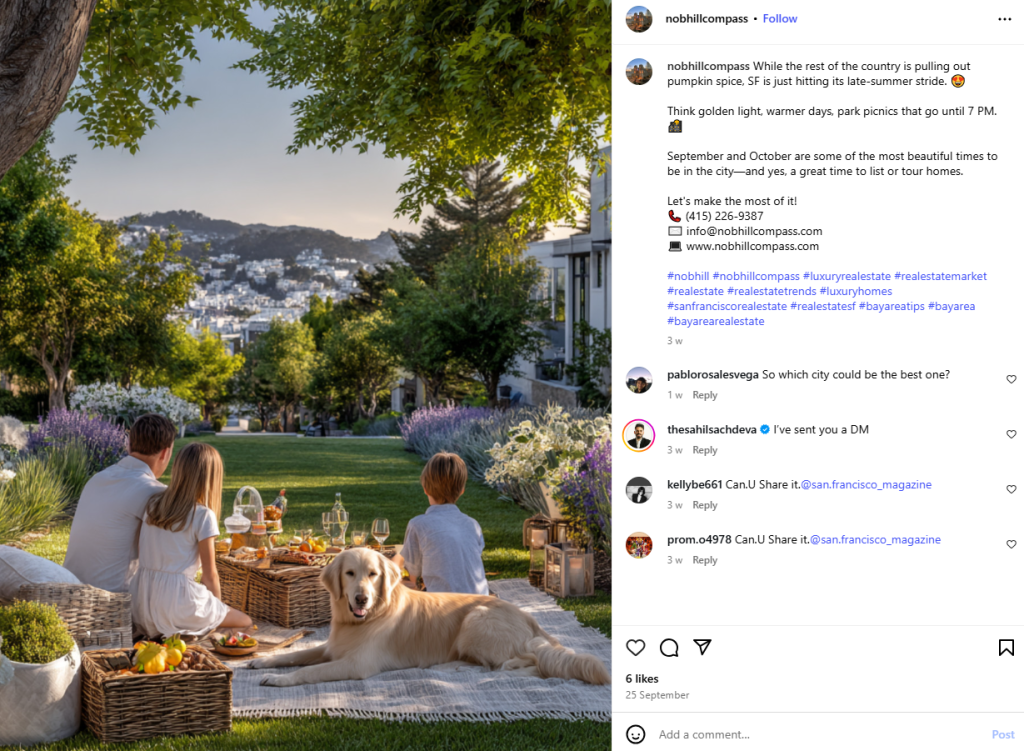Open nobhillcompass profile avatar in header
Screen dimensions: 1024x751
[x=639, y=19]
